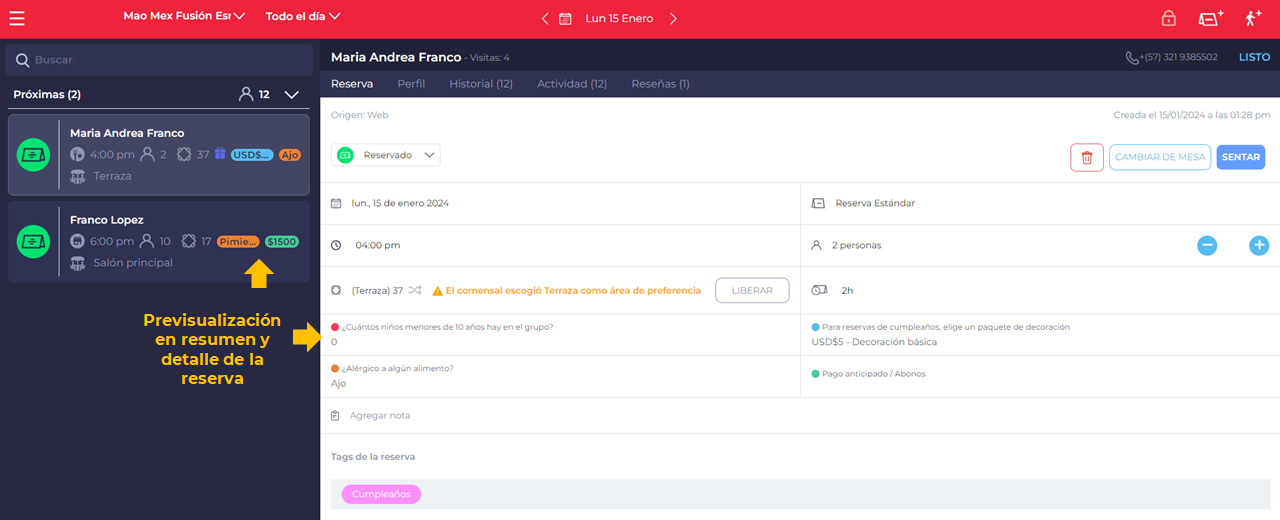The image size is (1280, 520).
Task: Open the Todo el día shift dropdown
Action: pyautogui.click(x=303, y=17)
